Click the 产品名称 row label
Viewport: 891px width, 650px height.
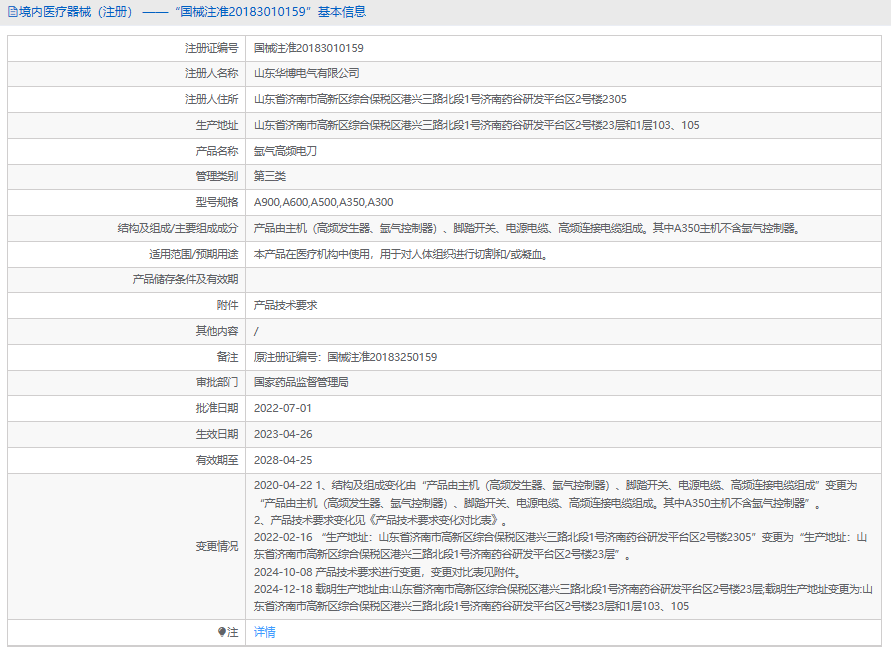[x=217, y=151]
